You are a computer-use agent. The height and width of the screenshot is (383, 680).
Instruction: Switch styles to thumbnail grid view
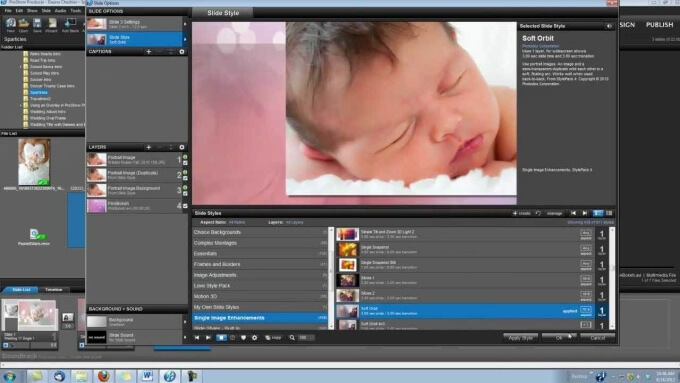click(609, 213)
